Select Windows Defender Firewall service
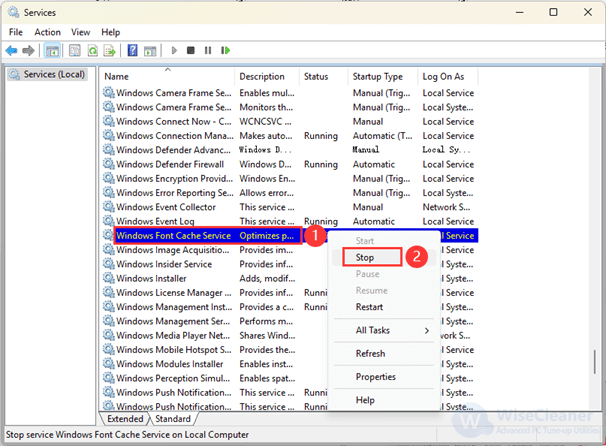 pos(290,164)
